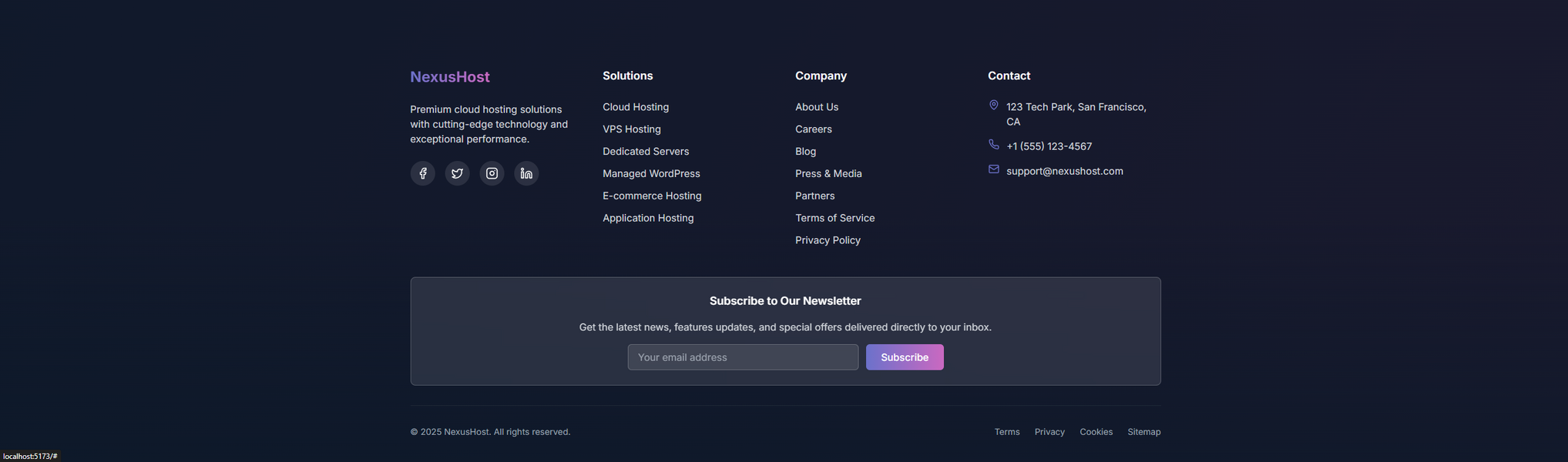Open the Facebook social icon
Image resolution: width=1568 pixels, height=462 pixels.
422,173
